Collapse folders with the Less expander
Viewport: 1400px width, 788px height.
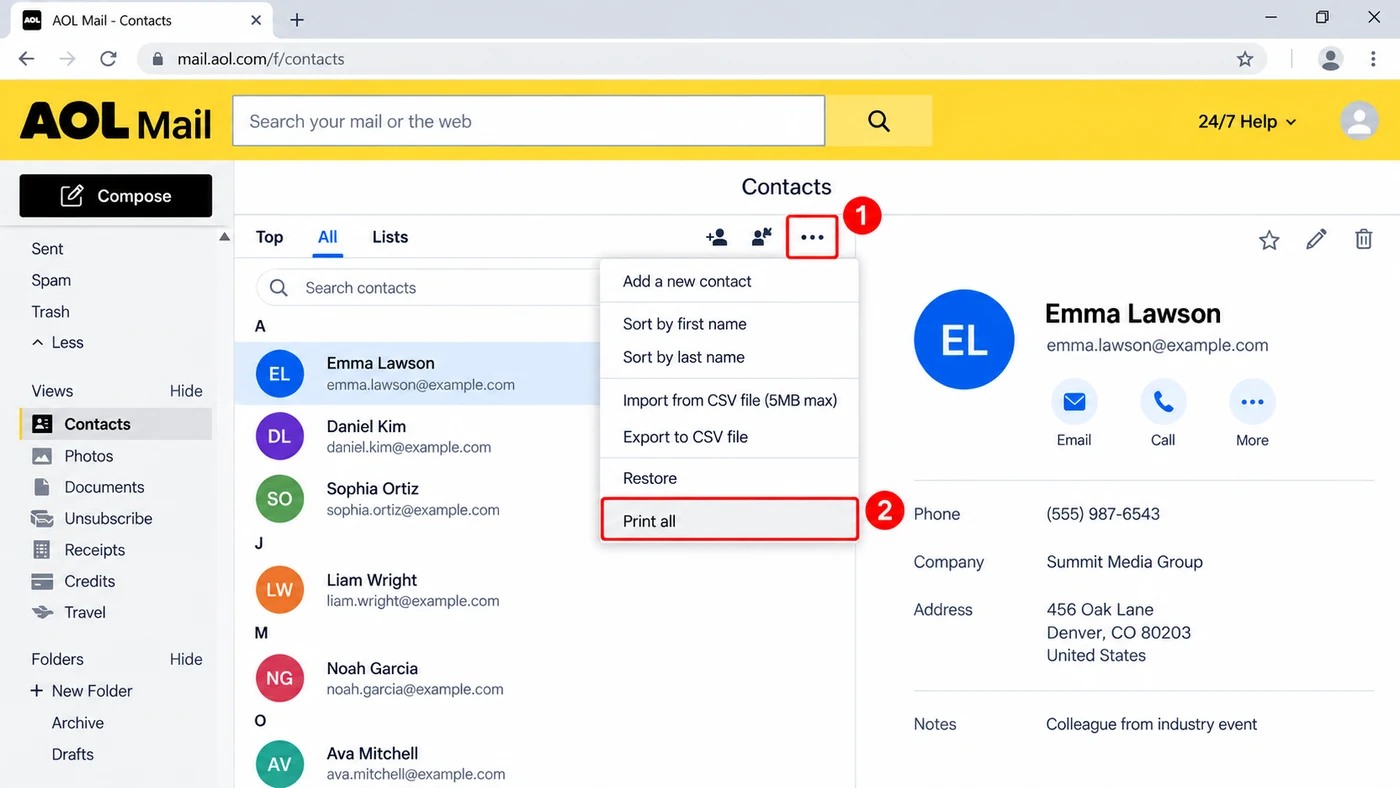click(58, 342)
